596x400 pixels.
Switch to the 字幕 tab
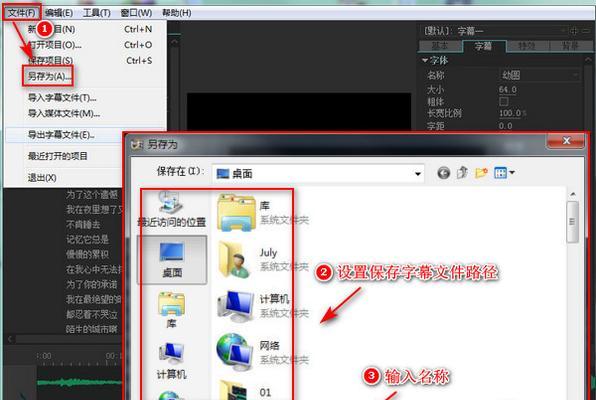coord(483,46)
